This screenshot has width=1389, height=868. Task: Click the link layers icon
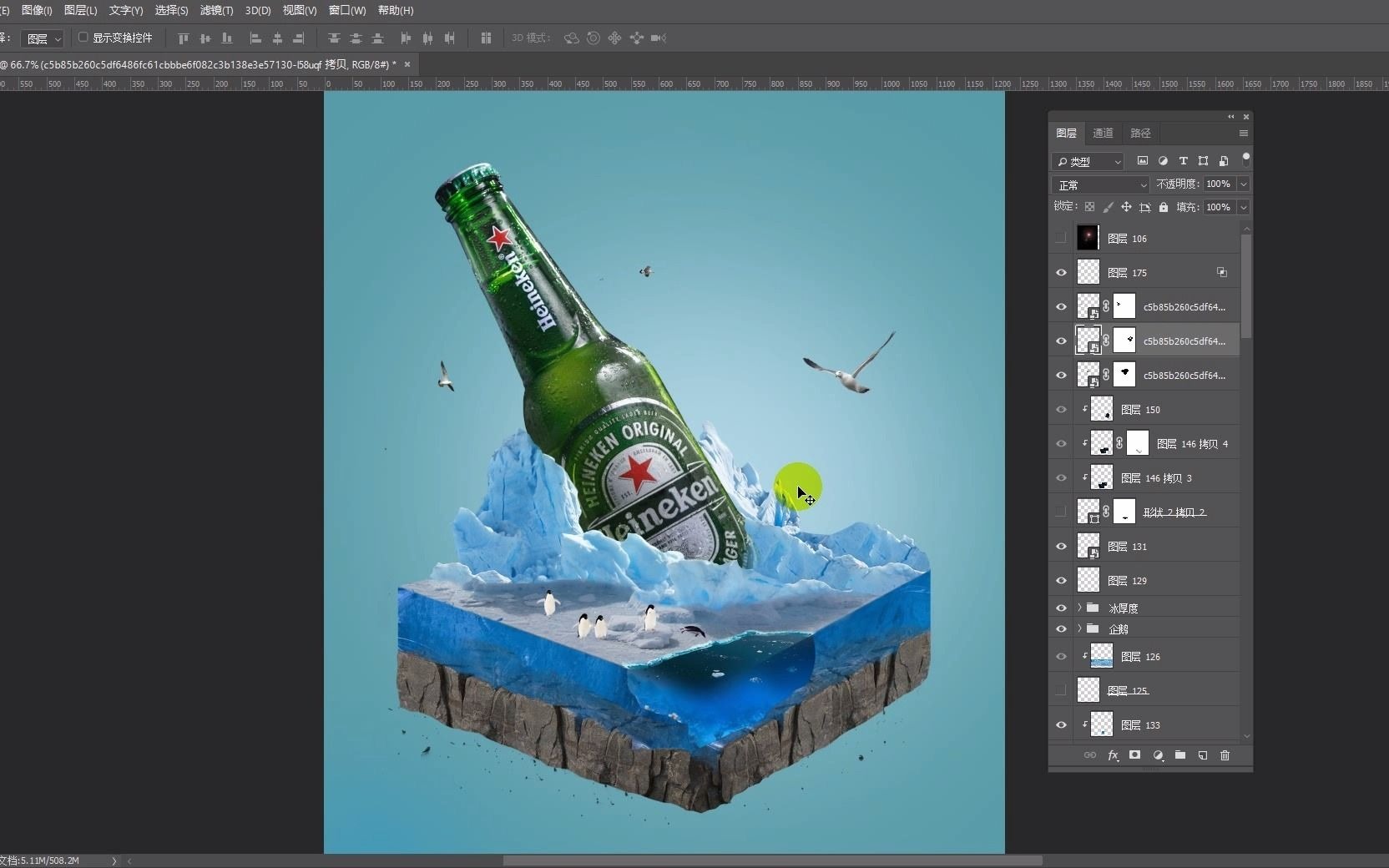1090,755
